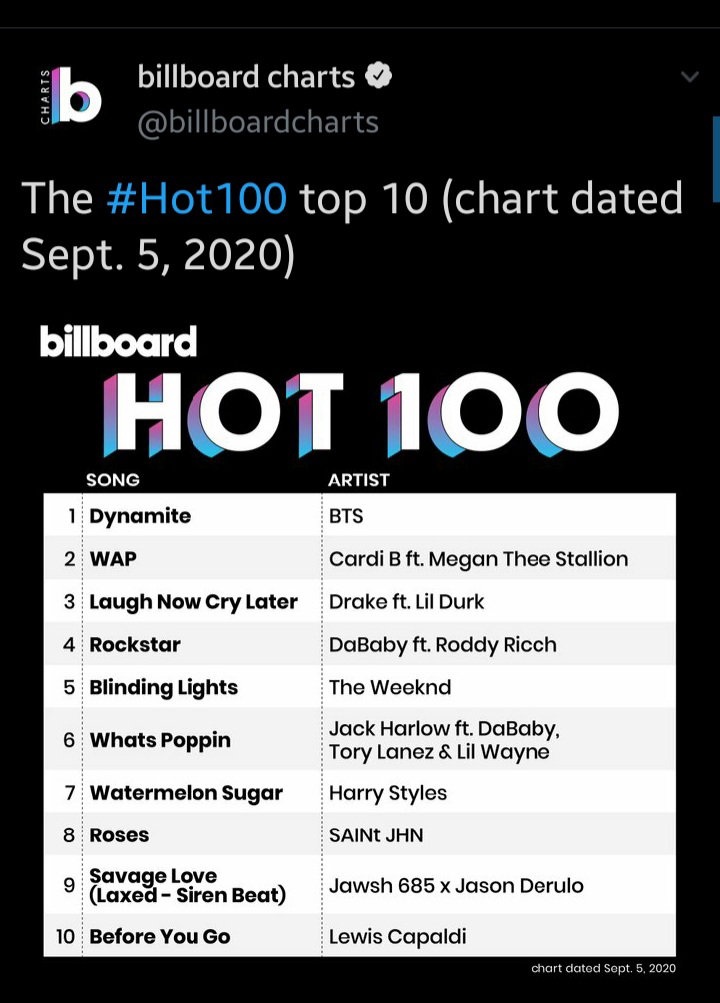Select the Watermelon Sugar row

pos(359,792)
